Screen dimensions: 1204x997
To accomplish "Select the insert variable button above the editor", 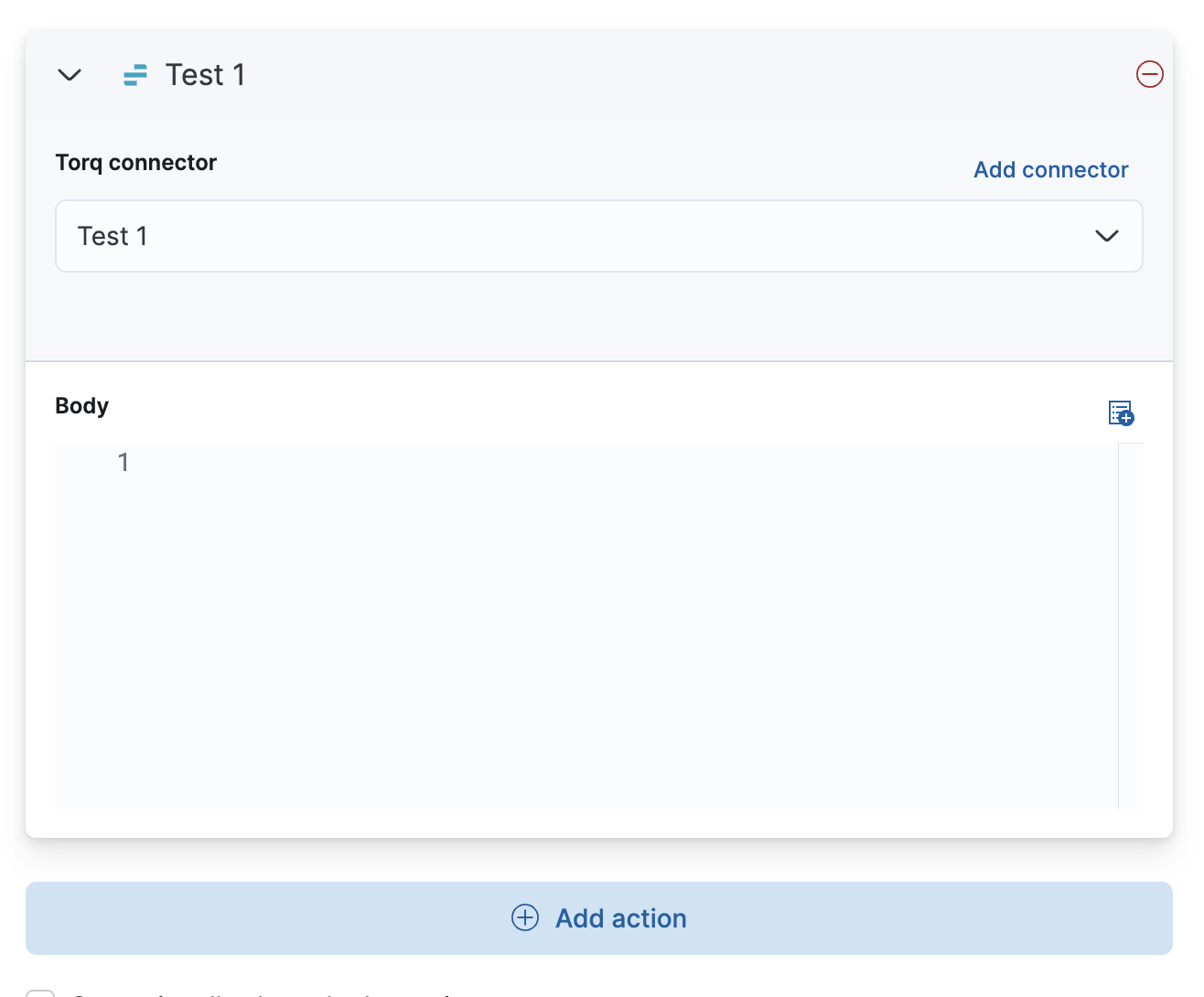I will tap(1121, 414).
